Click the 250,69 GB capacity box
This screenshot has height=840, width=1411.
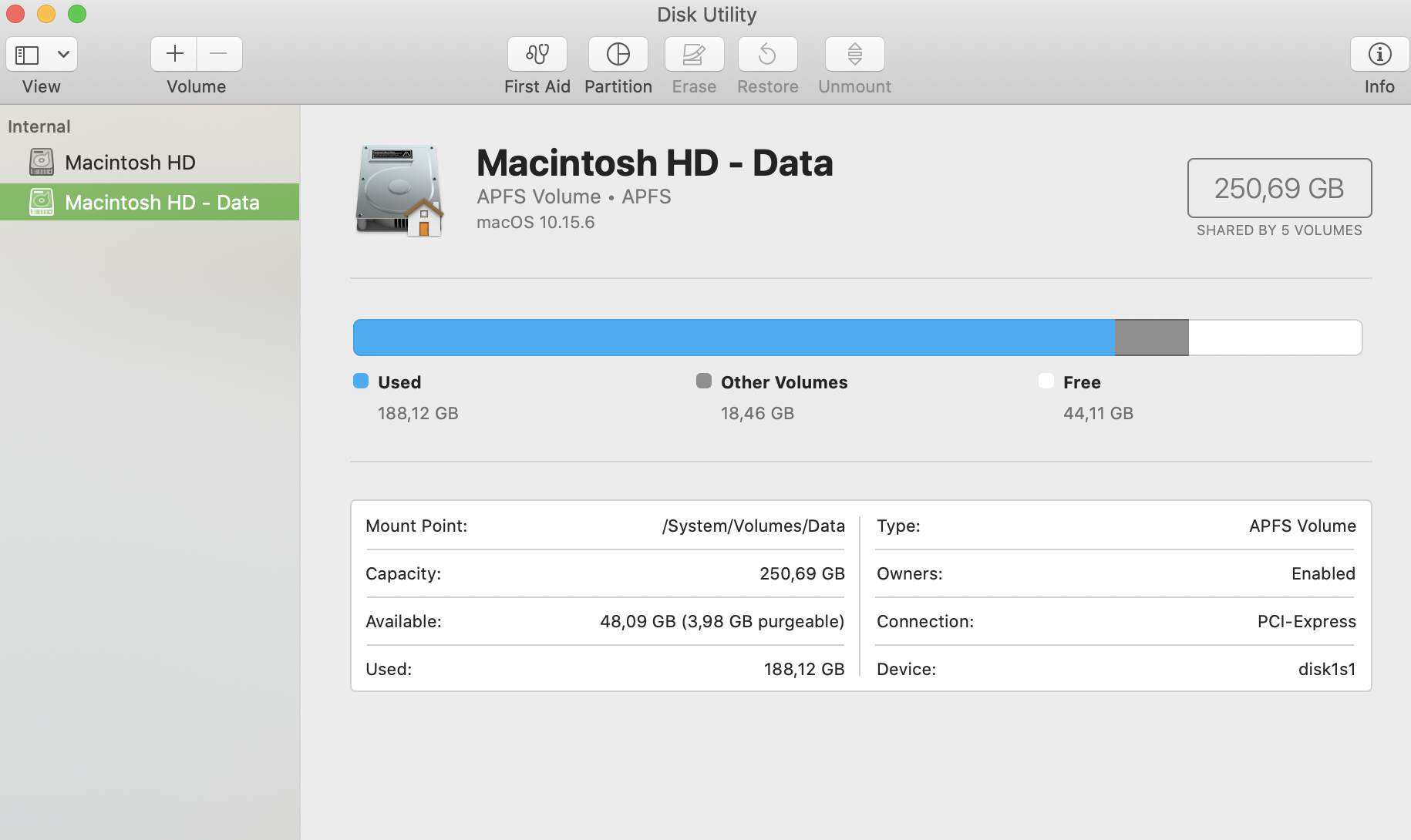click(x=1278, y=188)
